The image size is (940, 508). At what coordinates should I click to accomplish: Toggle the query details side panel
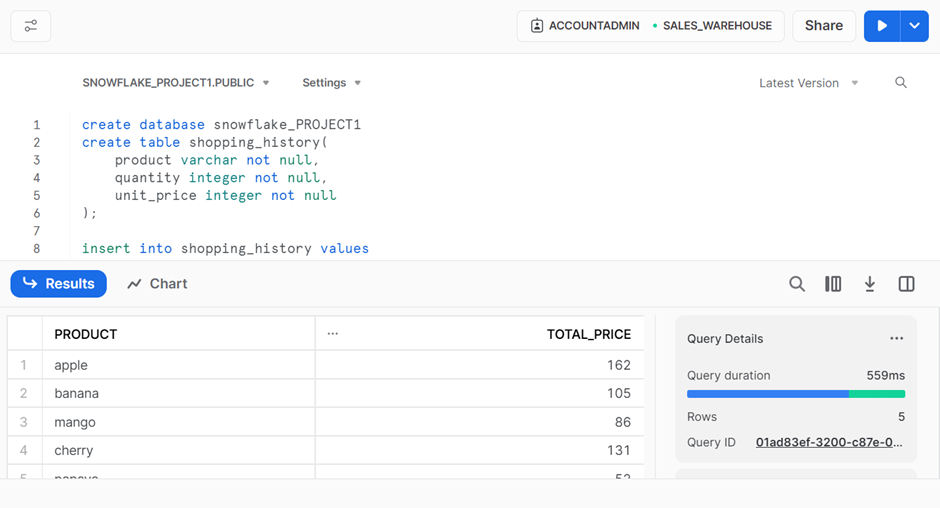[x=907, y=284]
